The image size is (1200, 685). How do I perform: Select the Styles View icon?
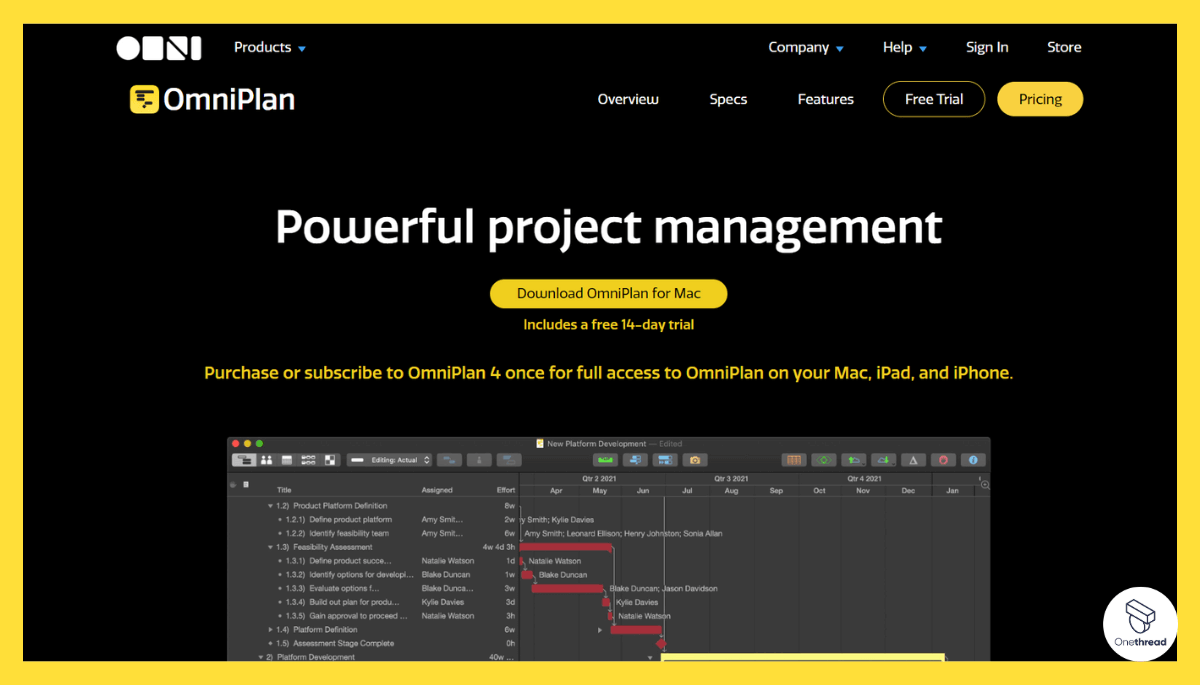pyautogui.click(x=329, y=459)
